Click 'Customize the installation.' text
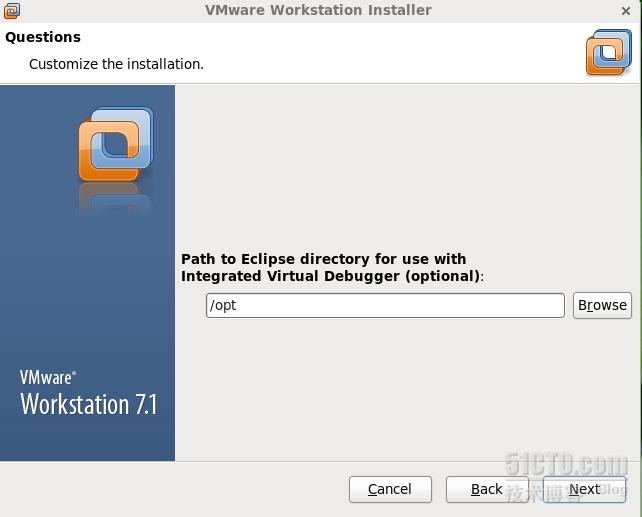This screenshot has width=642, height=517. 116,64
